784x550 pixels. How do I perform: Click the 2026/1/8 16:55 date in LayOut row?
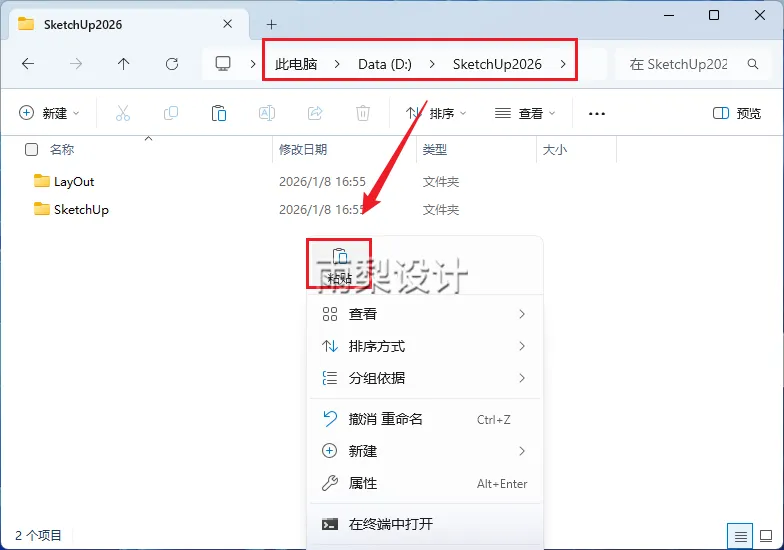point(322,182)
